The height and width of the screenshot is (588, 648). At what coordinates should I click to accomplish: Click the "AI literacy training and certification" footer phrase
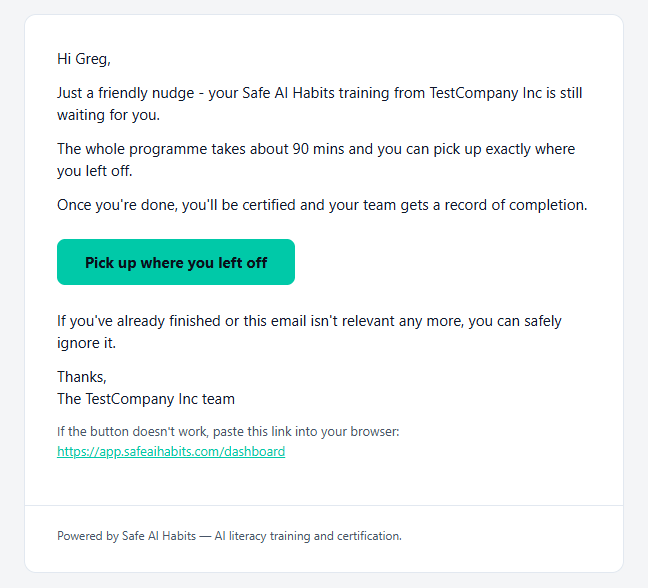tap(308, 536)
